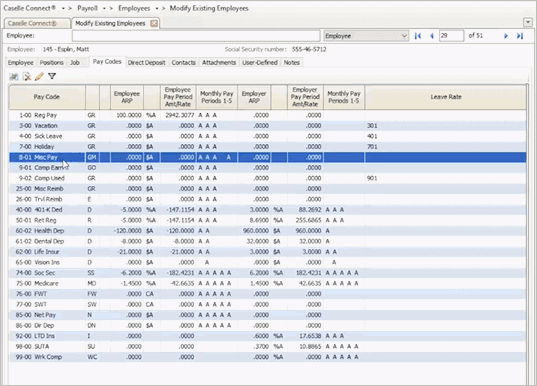The width and height of the screenshot is (537, 386).
Task: Open the Job tab
Action: (75, 62)
